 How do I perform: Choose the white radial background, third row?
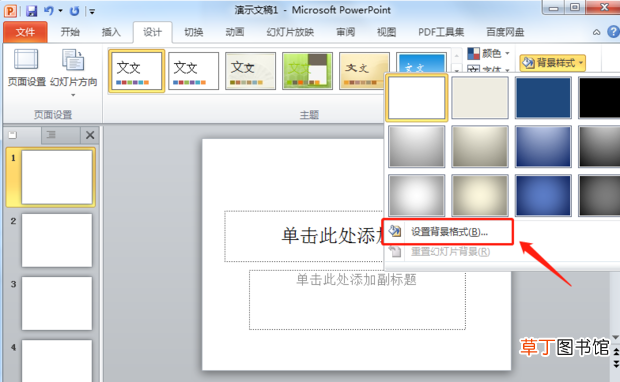[417, 195]
